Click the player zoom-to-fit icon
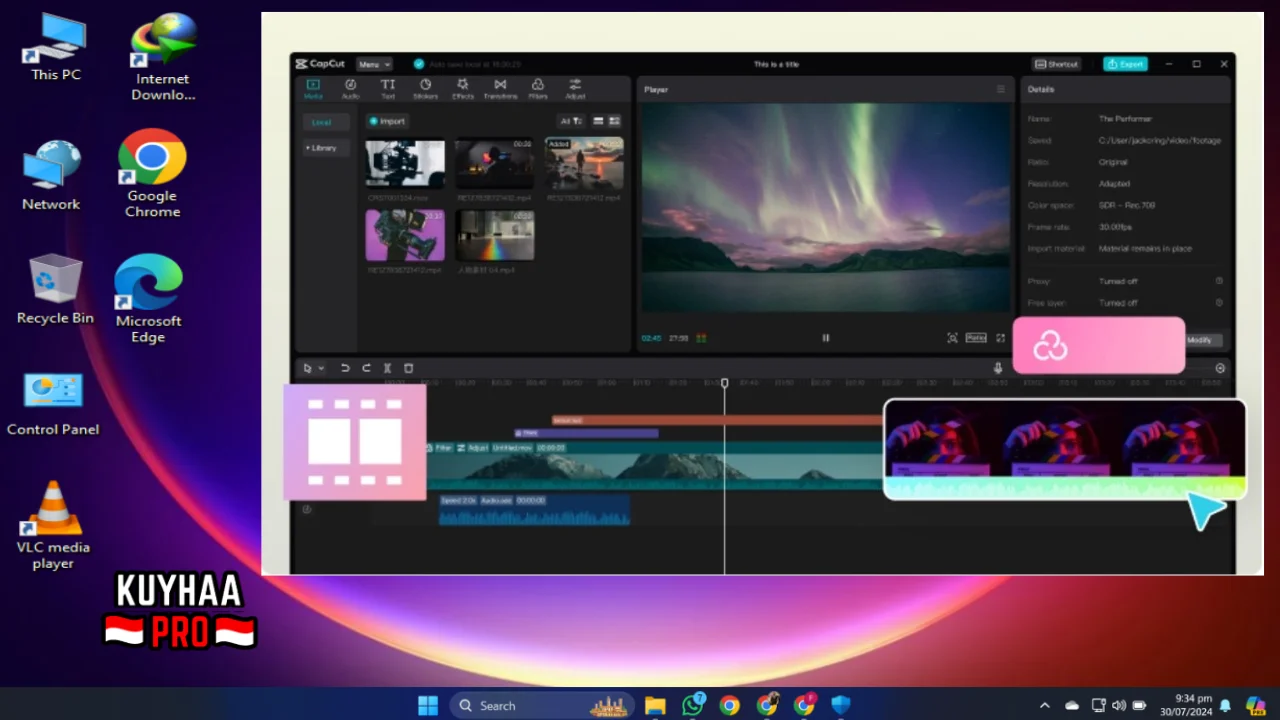Image resolution: width=1280 pixels, height=720 pixels. (952, 338)
